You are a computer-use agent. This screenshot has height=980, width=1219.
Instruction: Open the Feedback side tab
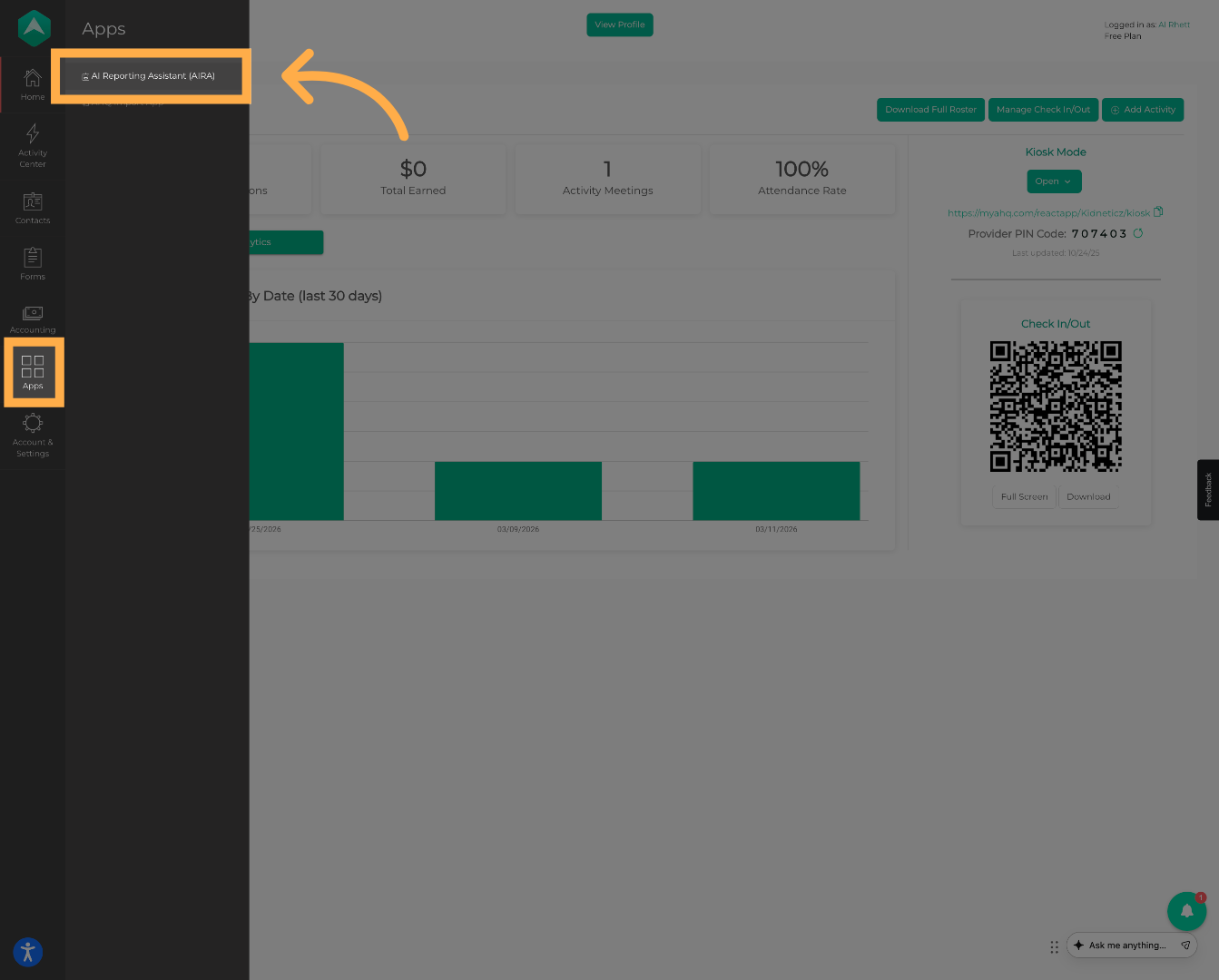(x=1208, y=490)
